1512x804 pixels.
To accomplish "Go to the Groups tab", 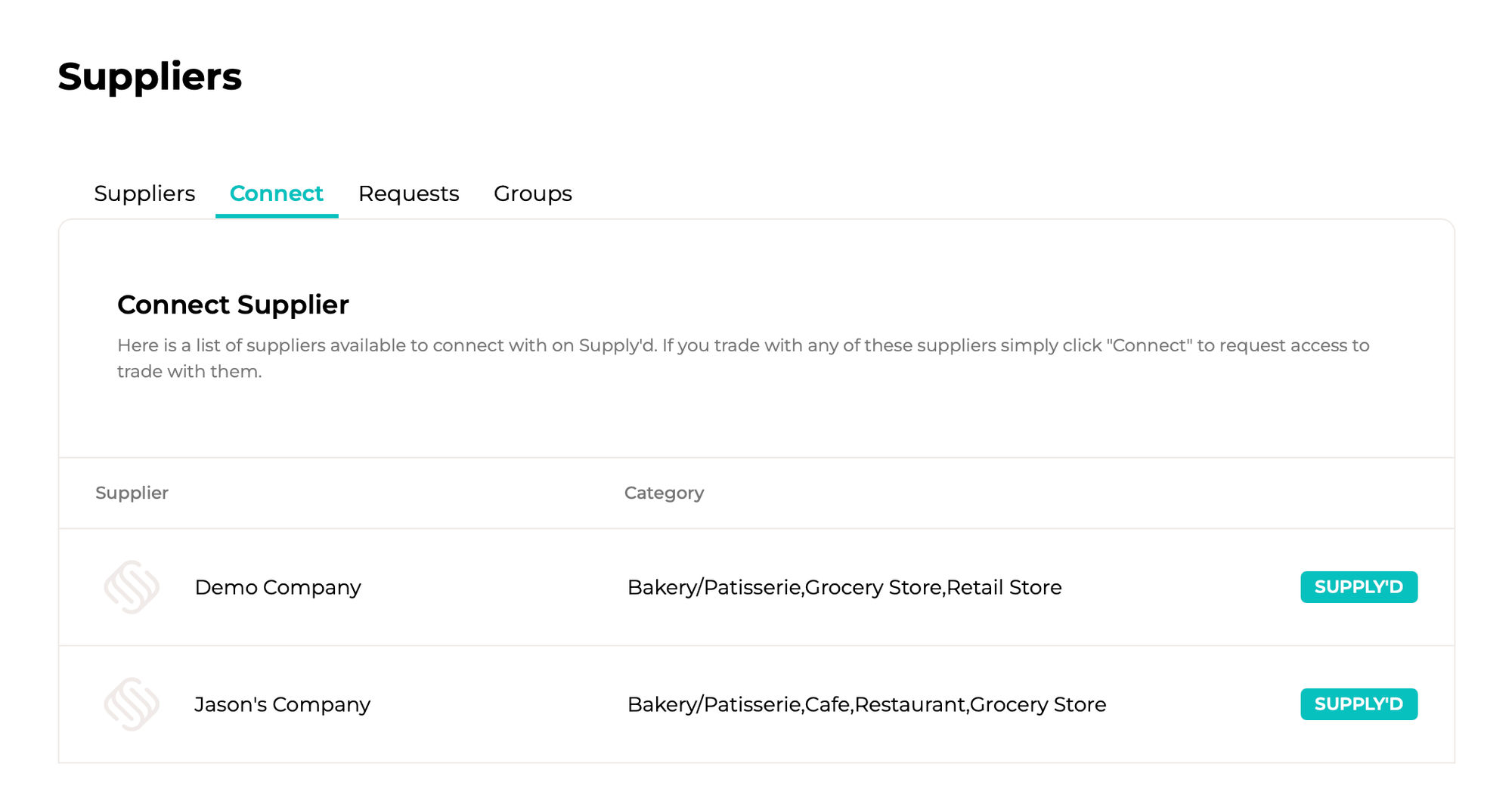I will click(532, 193).
